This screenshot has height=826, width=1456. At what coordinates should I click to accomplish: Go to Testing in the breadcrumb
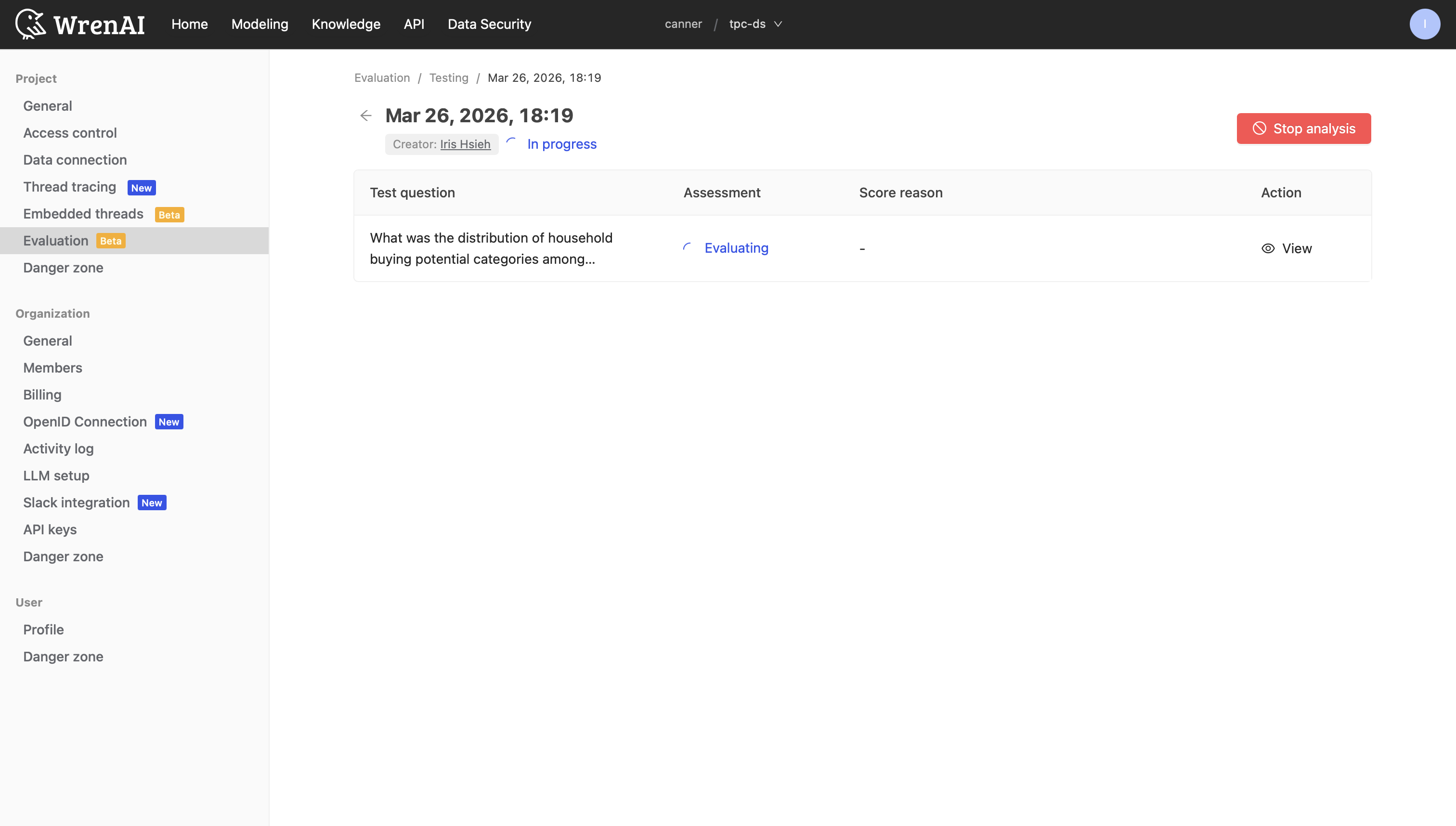(448, 77)
